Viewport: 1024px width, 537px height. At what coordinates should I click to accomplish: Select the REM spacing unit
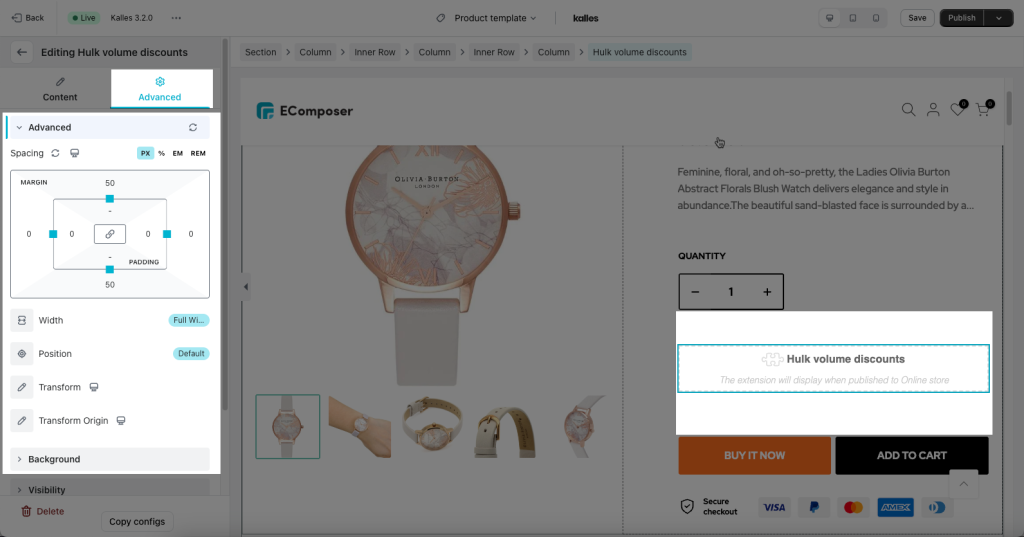point(198,153)
